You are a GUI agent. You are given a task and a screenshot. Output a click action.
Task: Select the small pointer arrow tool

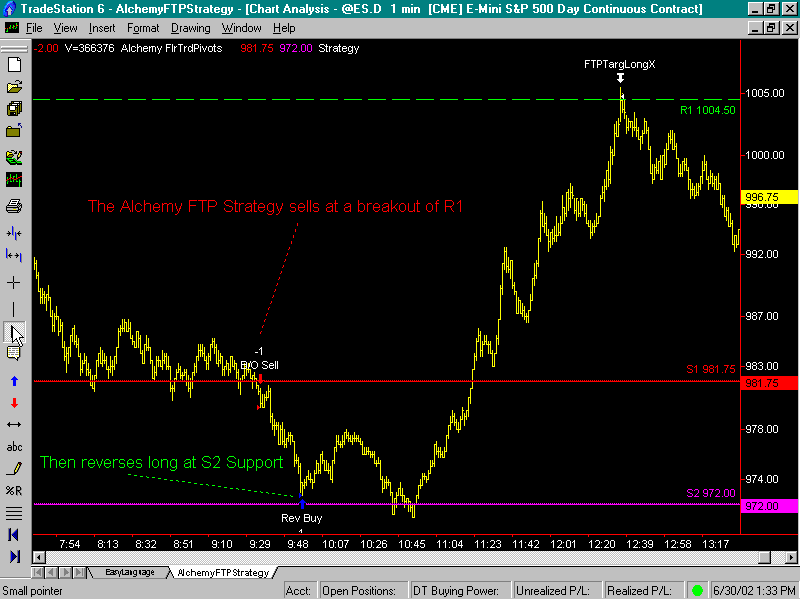click(x=15, y=335)
